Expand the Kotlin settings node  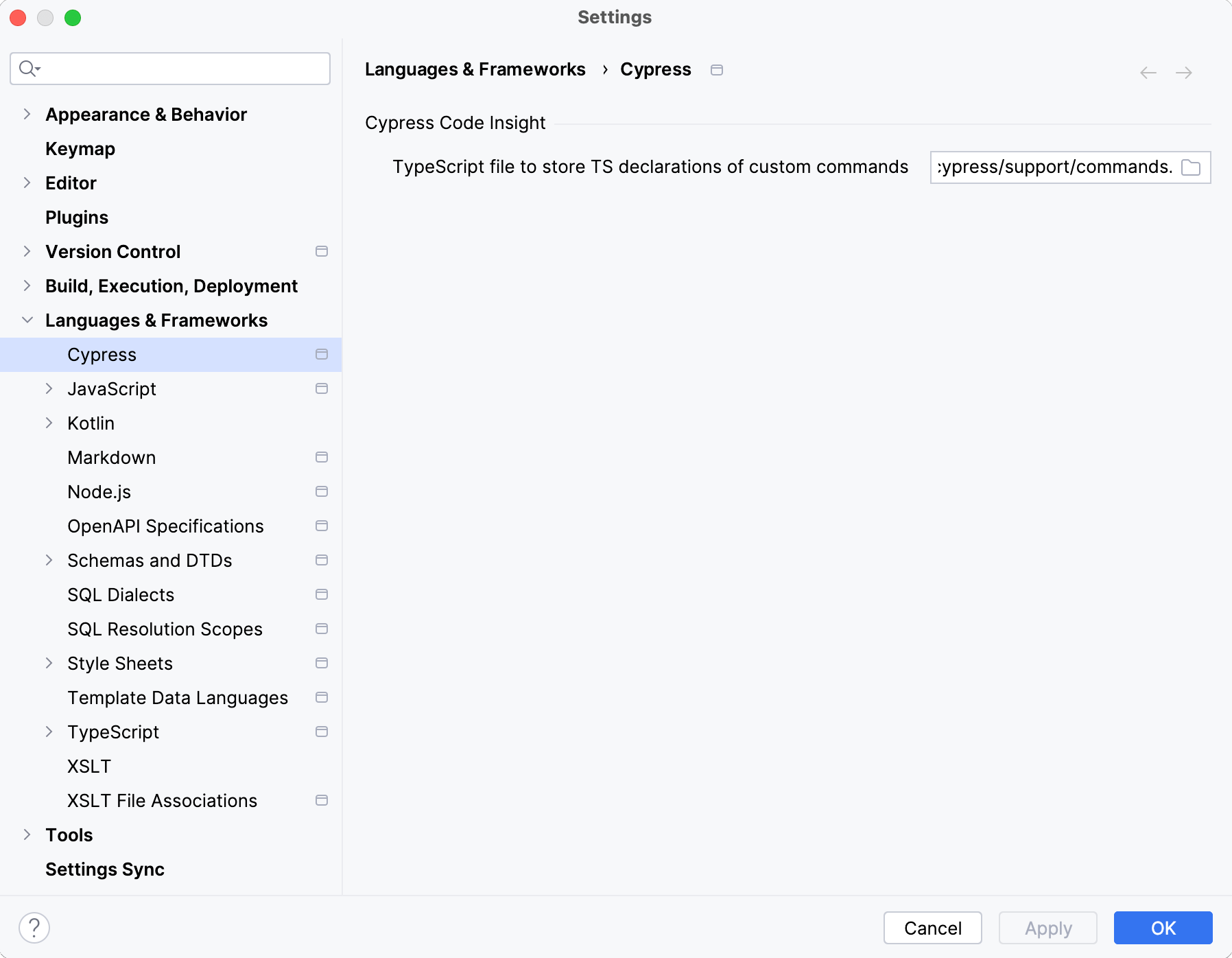pyautogui.click(x=49, y=423)
